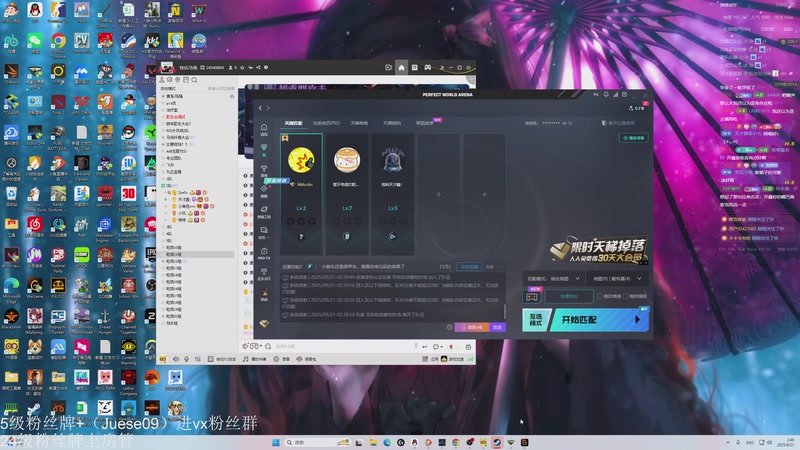Focus the YY chat message input field
Screen dimensions: 800x450
344,346
